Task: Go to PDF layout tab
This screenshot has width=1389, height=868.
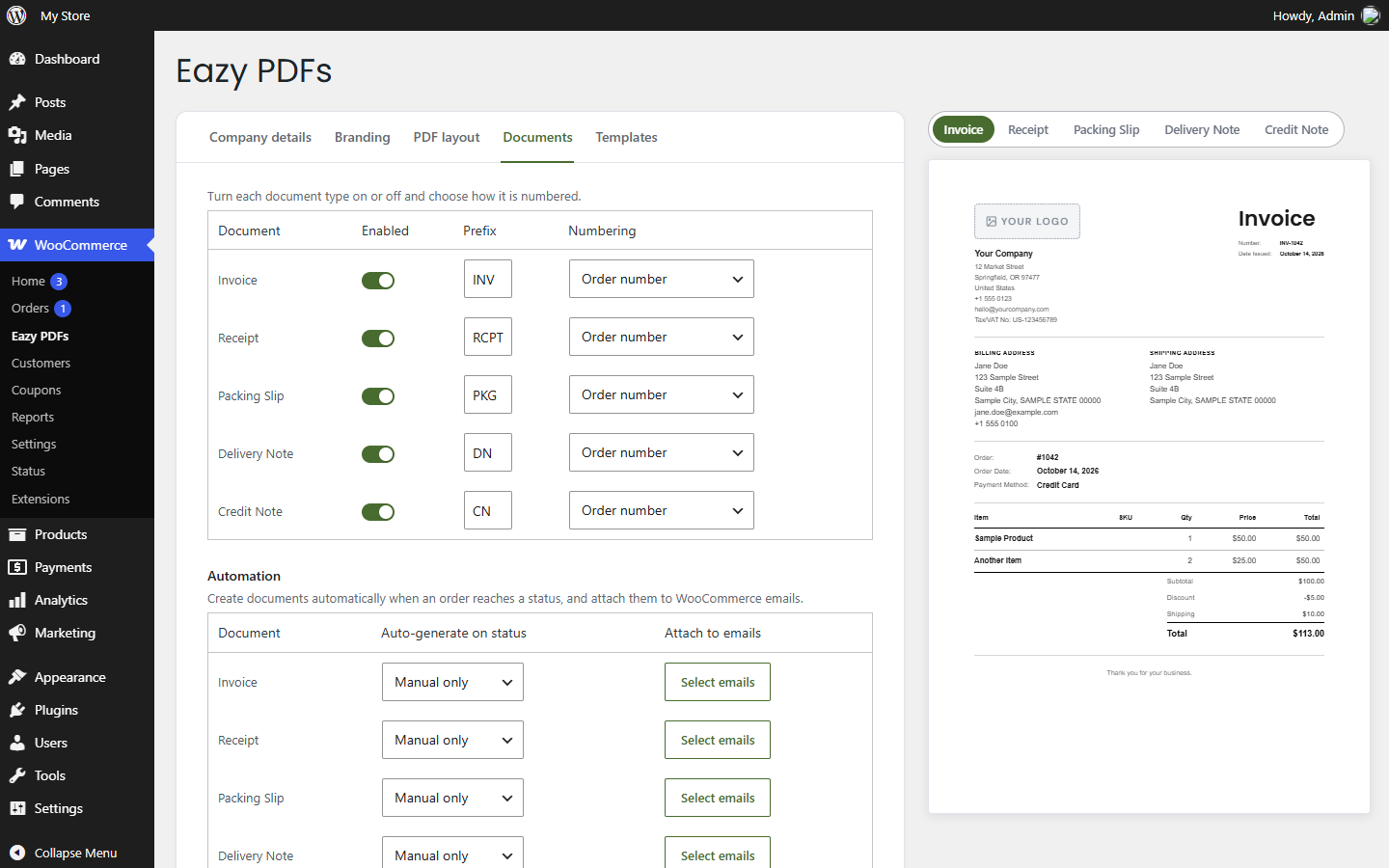Action: coord(447,137)
